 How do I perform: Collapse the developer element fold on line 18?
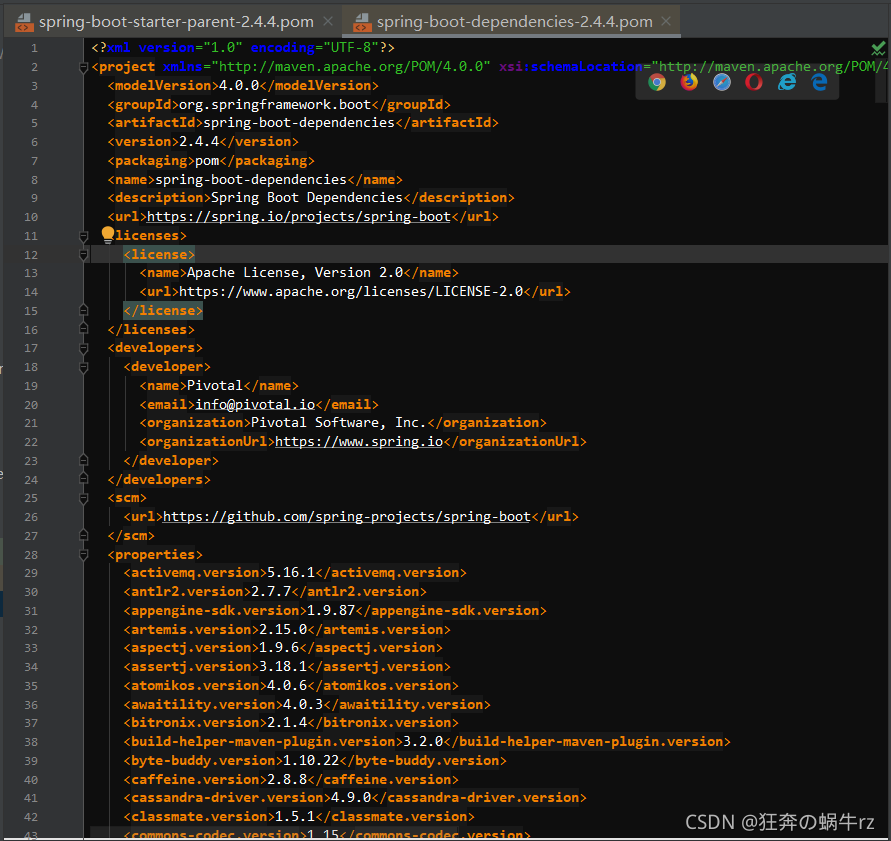[84, 368]
